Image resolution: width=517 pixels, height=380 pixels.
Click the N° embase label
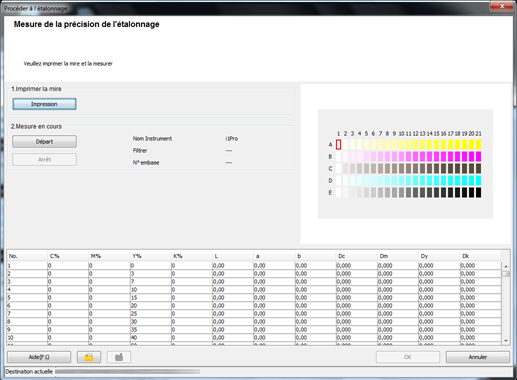[146, 163]
